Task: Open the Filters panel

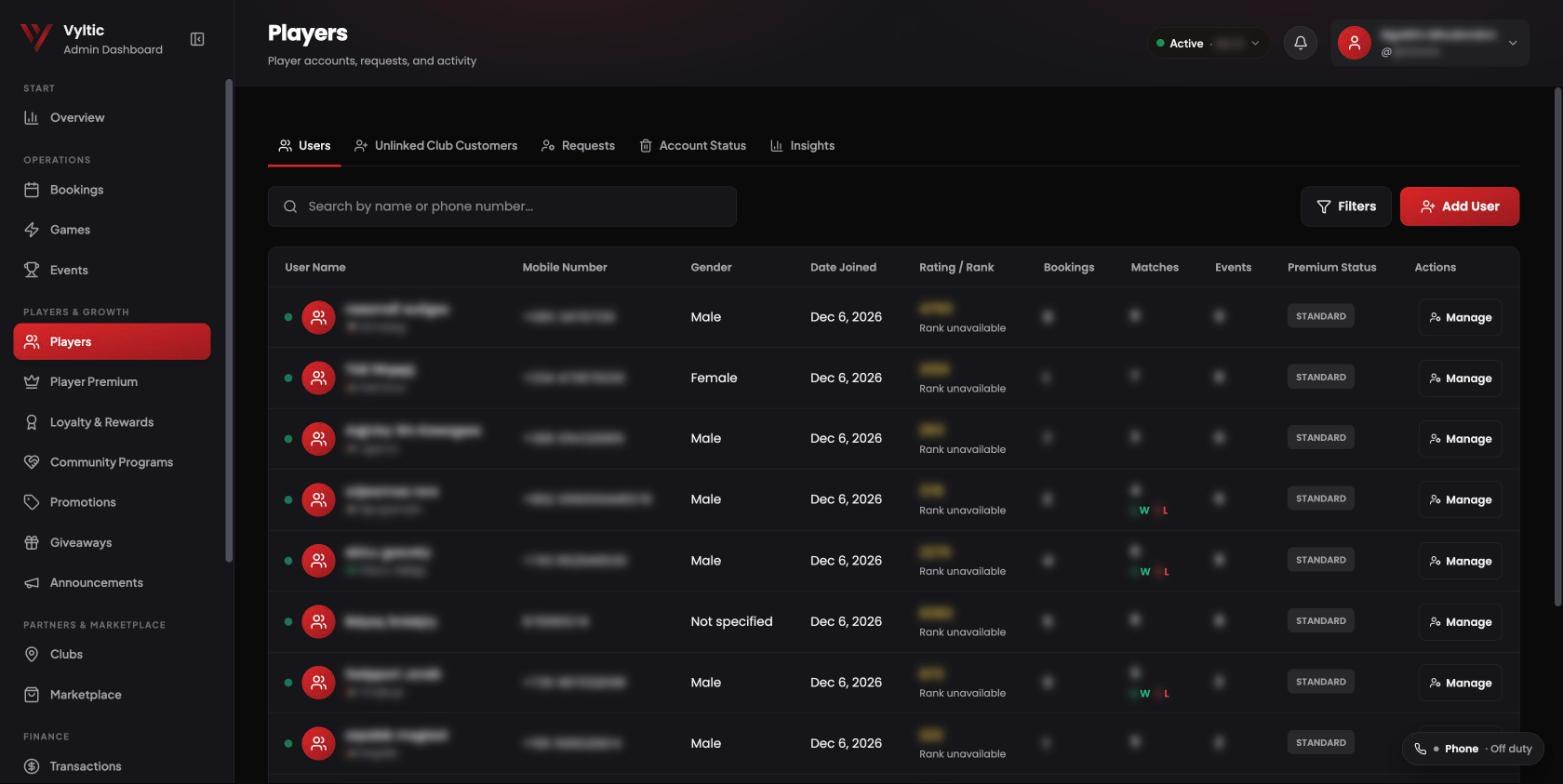Action: coord(1346,206)
